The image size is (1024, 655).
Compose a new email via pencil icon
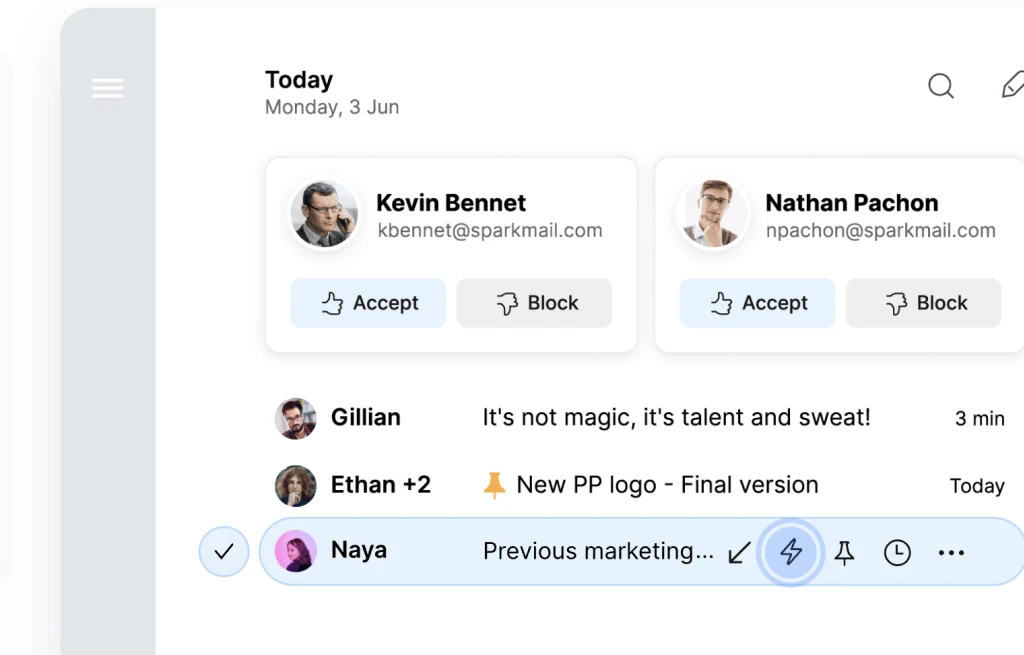click(1012, 86)
